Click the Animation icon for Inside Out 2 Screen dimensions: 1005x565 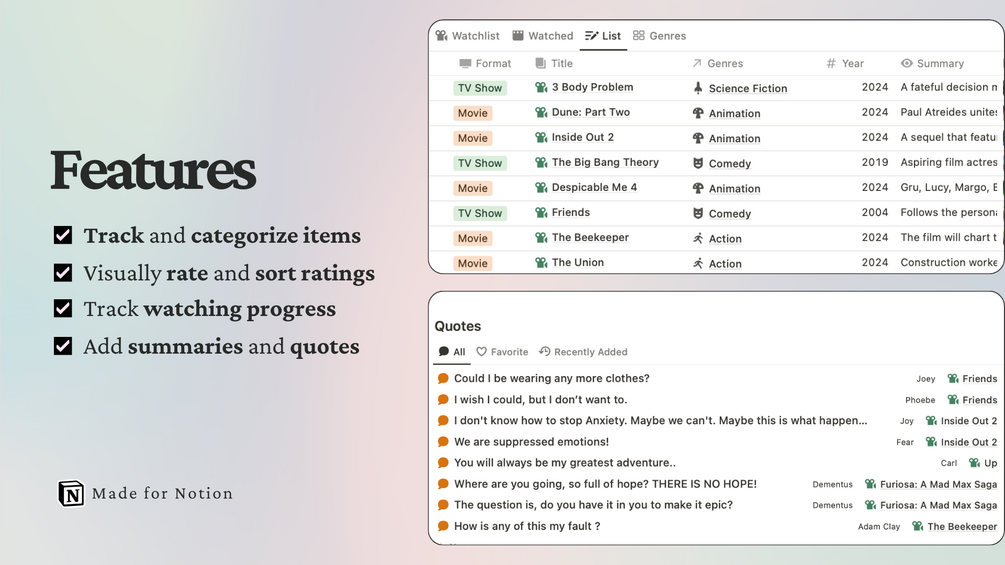(698, 138)
